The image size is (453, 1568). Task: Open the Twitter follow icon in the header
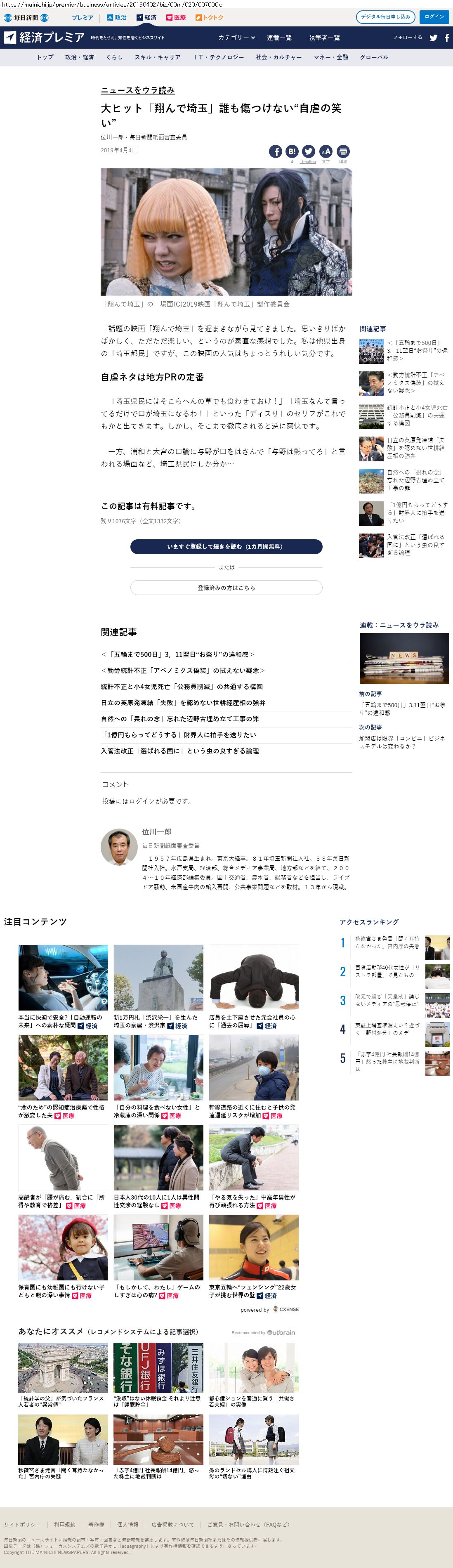433,38
